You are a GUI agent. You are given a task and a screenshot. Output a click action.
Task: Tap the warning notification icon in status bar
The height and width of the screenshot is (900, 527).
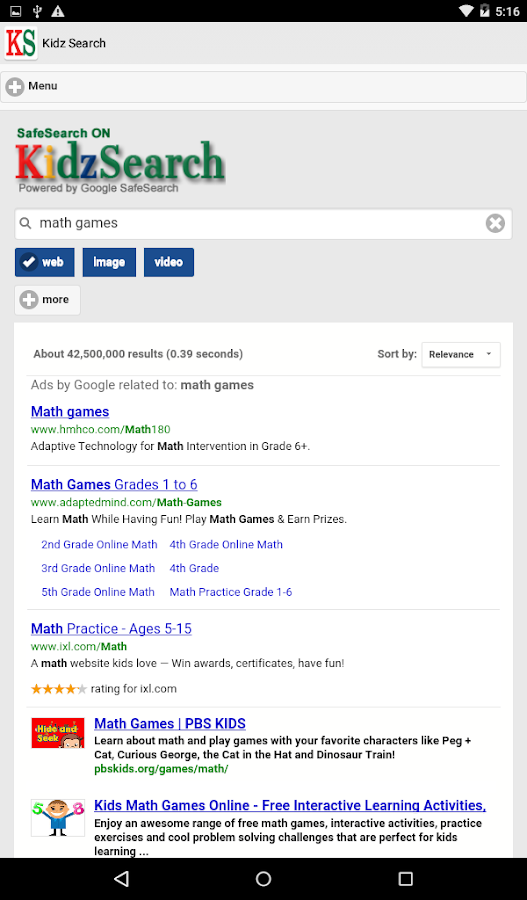[57, 11]
